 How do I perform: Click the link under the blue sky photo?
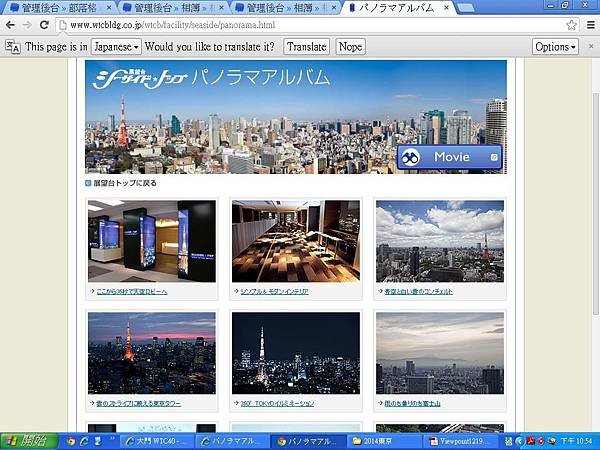[418, 292]
